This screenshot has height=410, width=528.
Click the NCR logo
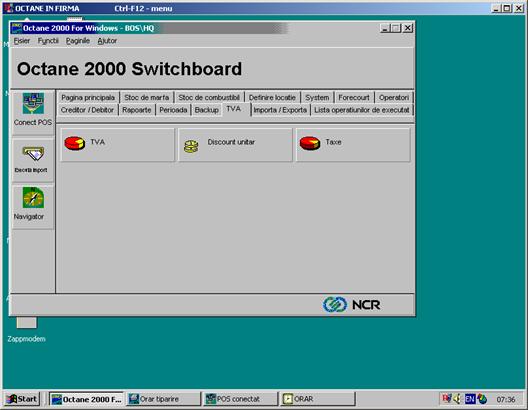[351, 305]
